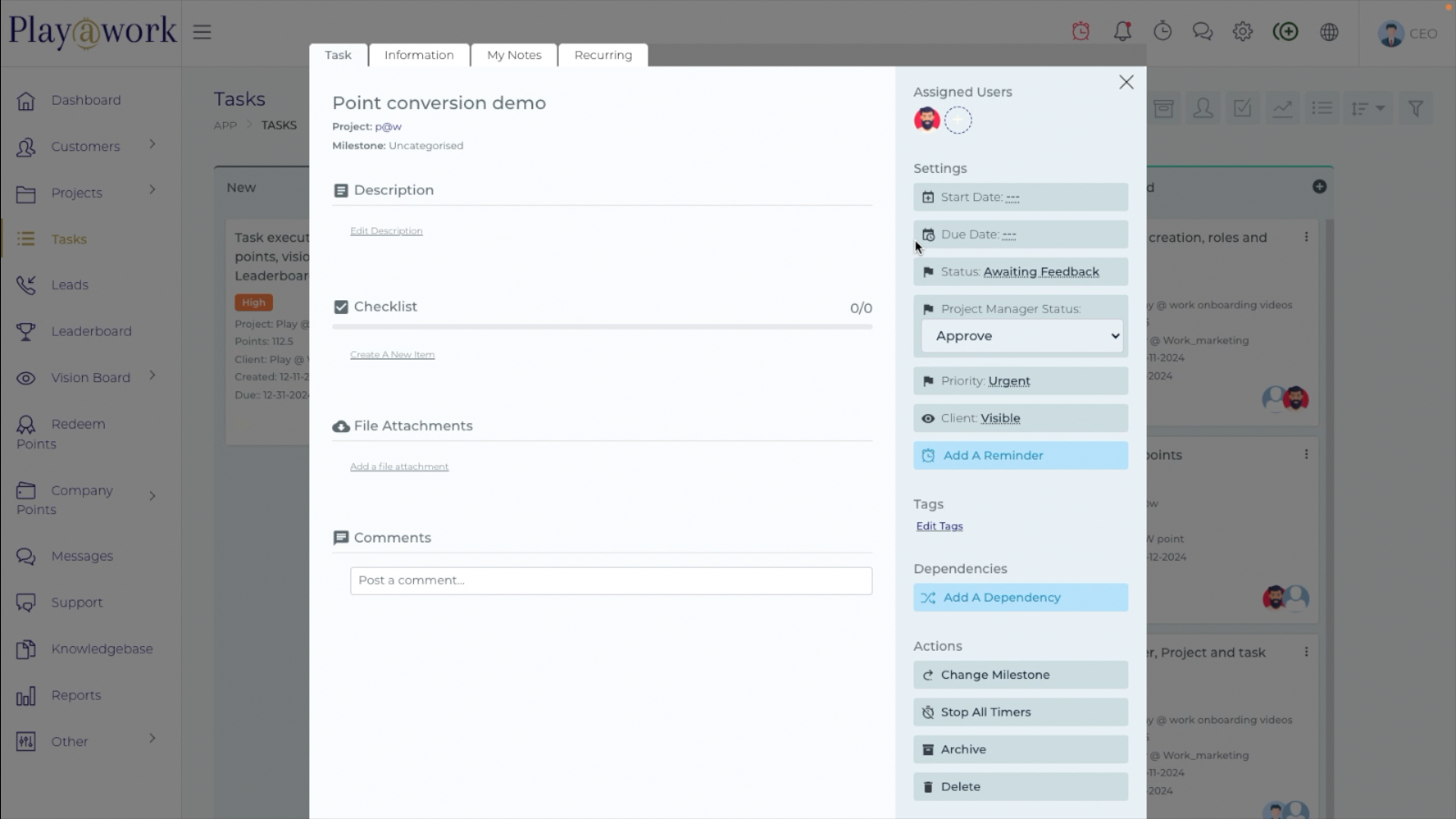
Task: Open the globe language icon
Action: 1330,32
